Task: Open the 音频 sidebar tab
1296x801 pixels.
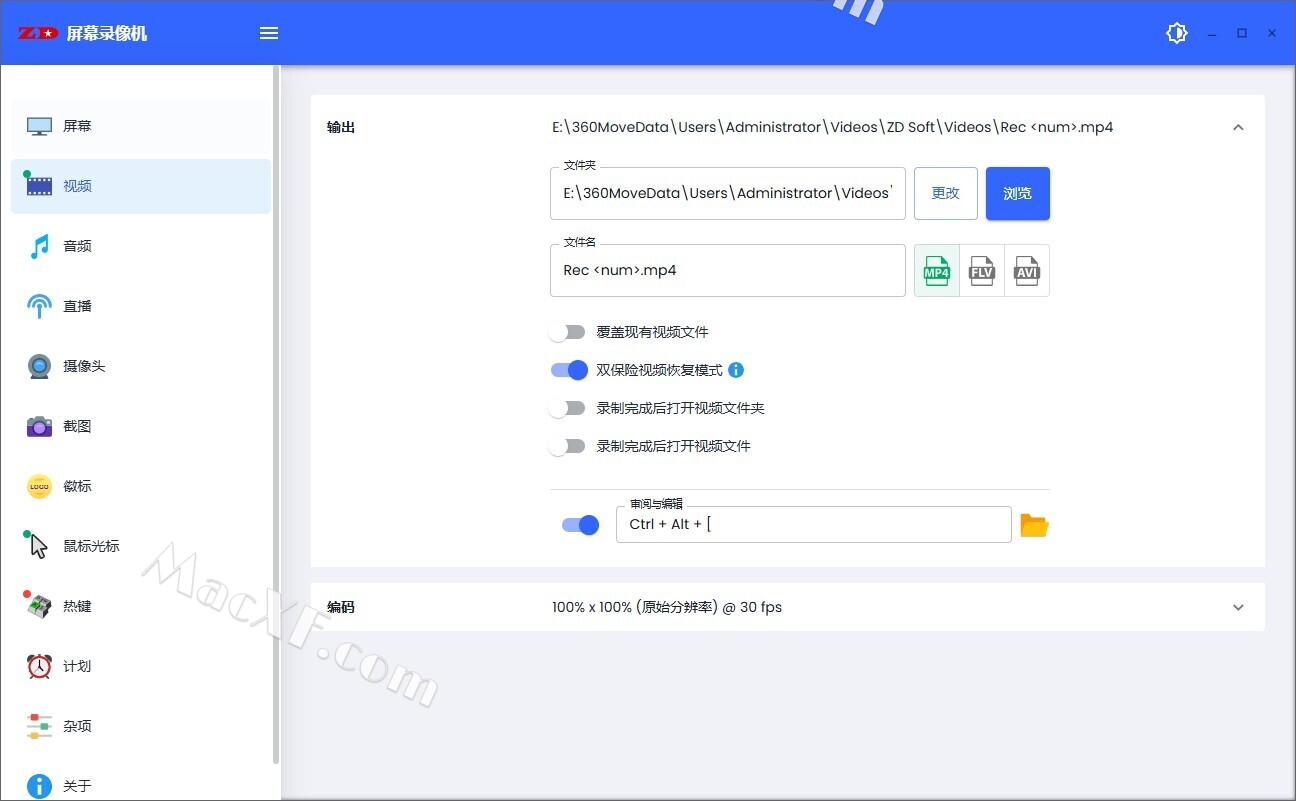Action: point(77,246)
